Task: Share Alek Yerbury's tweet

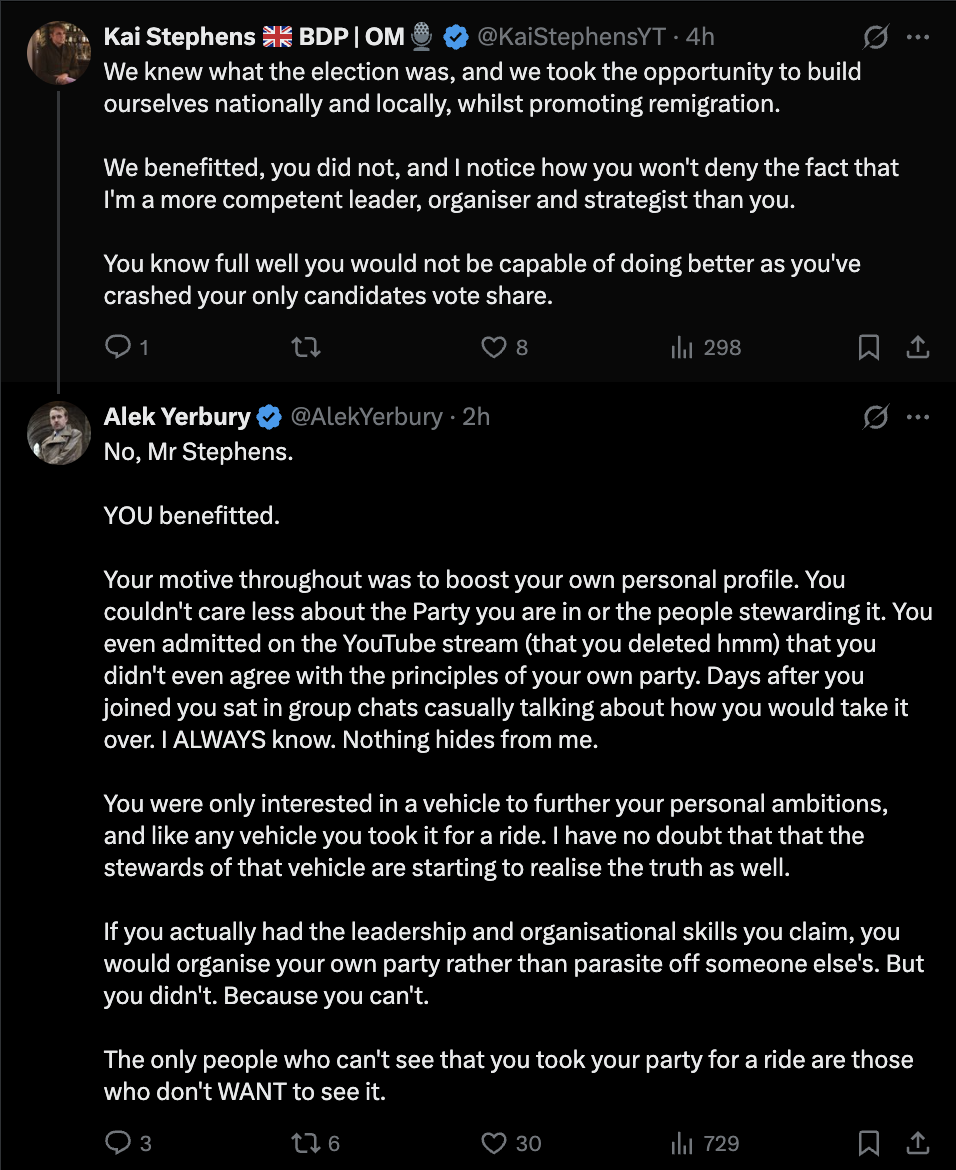Action: 917,1142
